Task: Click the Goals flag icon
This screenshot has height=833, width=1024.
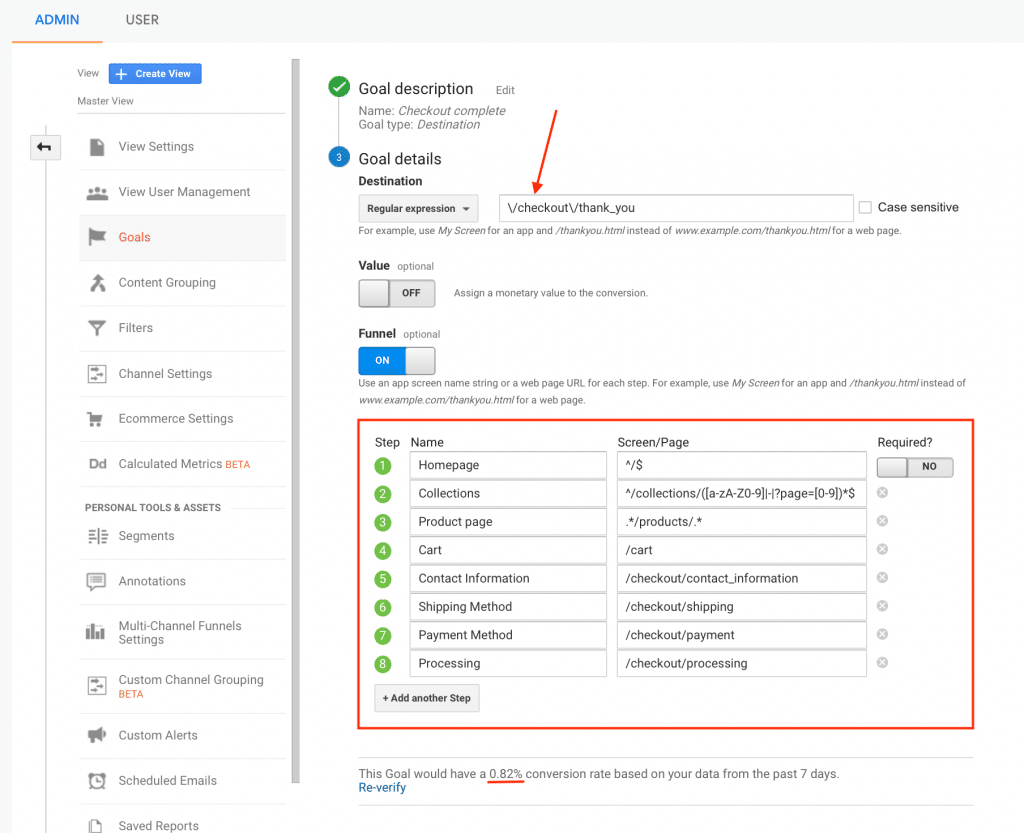Action: [97, 237]
